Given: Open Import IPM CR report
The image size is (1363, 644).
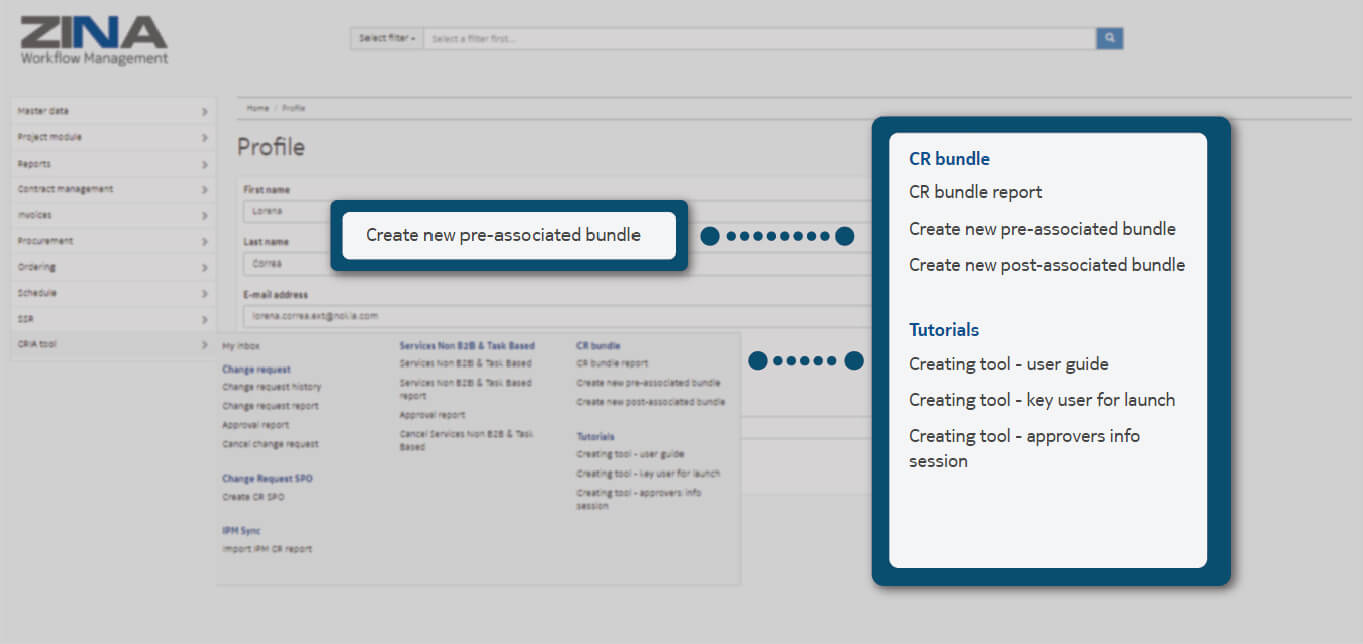Looking at the screenshot, I should pos(267,549).
